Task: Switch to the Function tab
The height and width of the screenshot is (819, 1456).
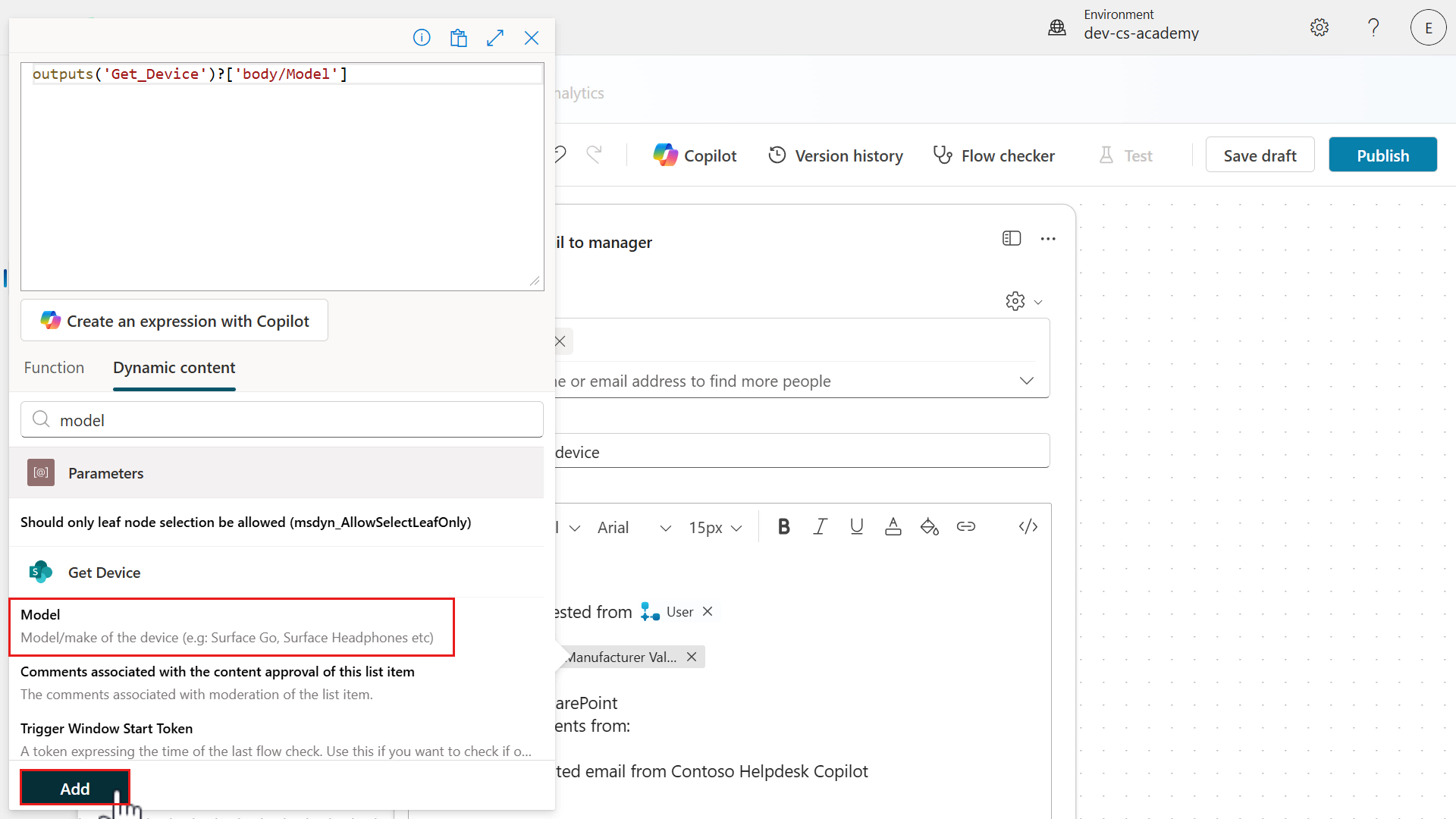Action: (x=53, y=367)
